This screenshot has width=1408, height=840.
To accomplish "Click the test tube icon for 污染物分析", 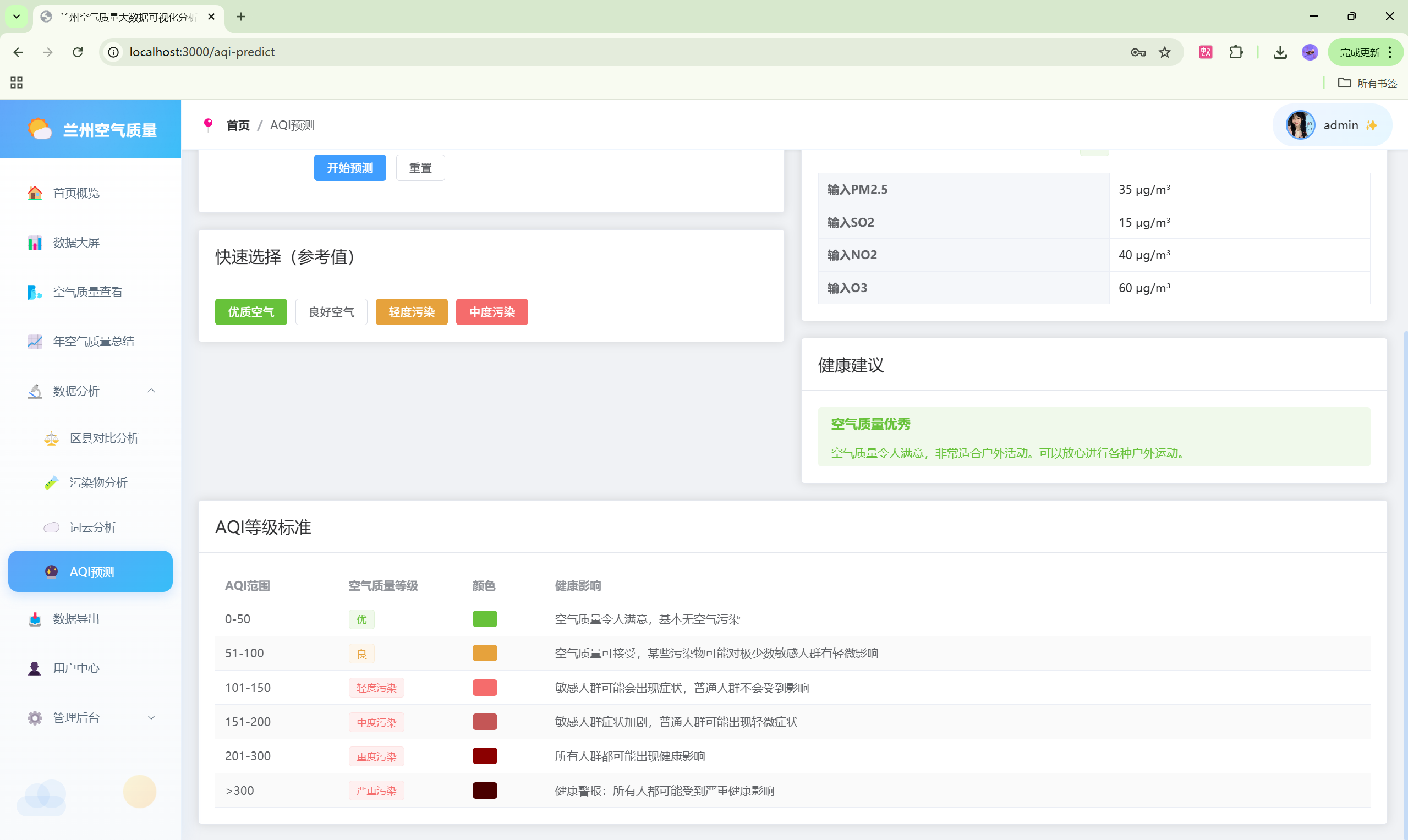I will point(52,483).
